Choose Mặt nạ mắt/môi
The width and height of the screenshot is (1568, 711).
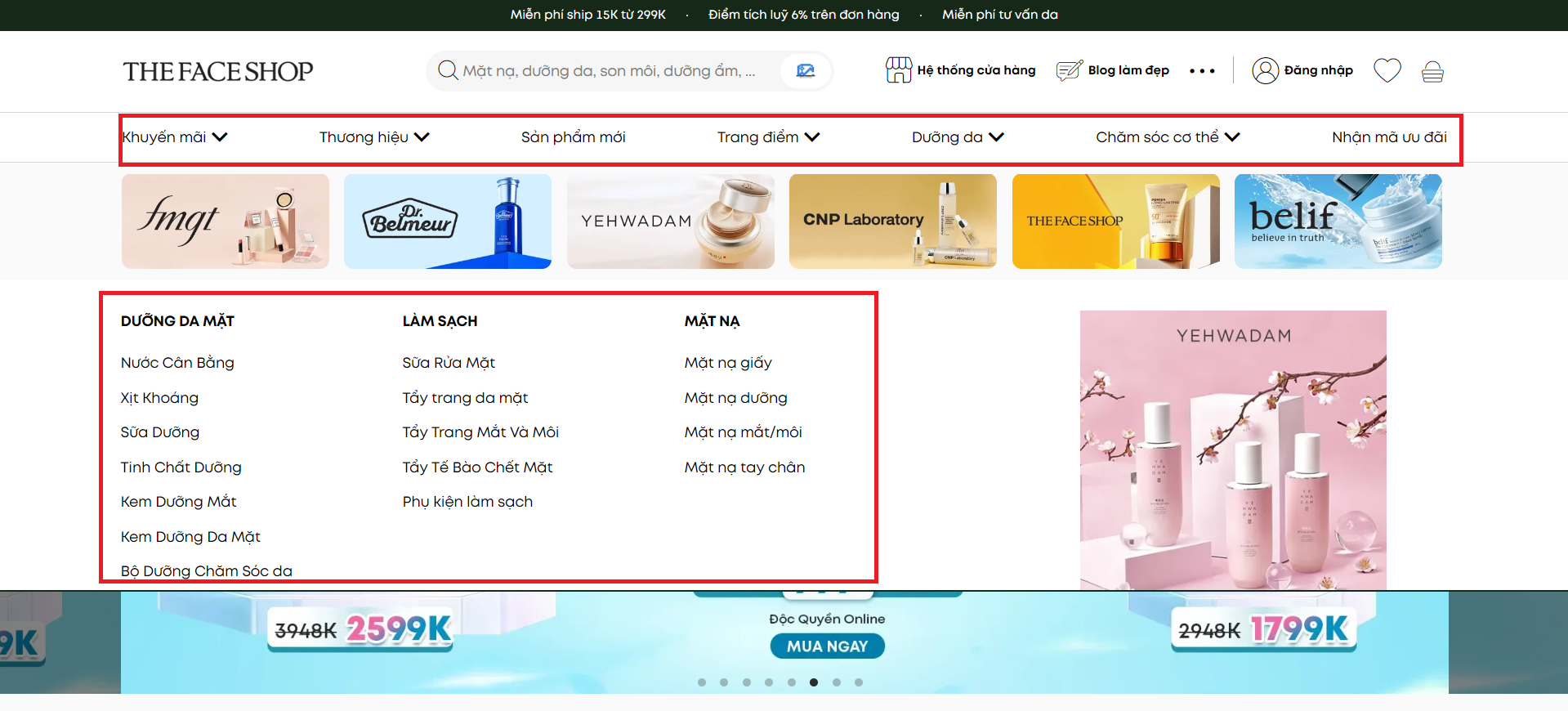pos(744,432)
